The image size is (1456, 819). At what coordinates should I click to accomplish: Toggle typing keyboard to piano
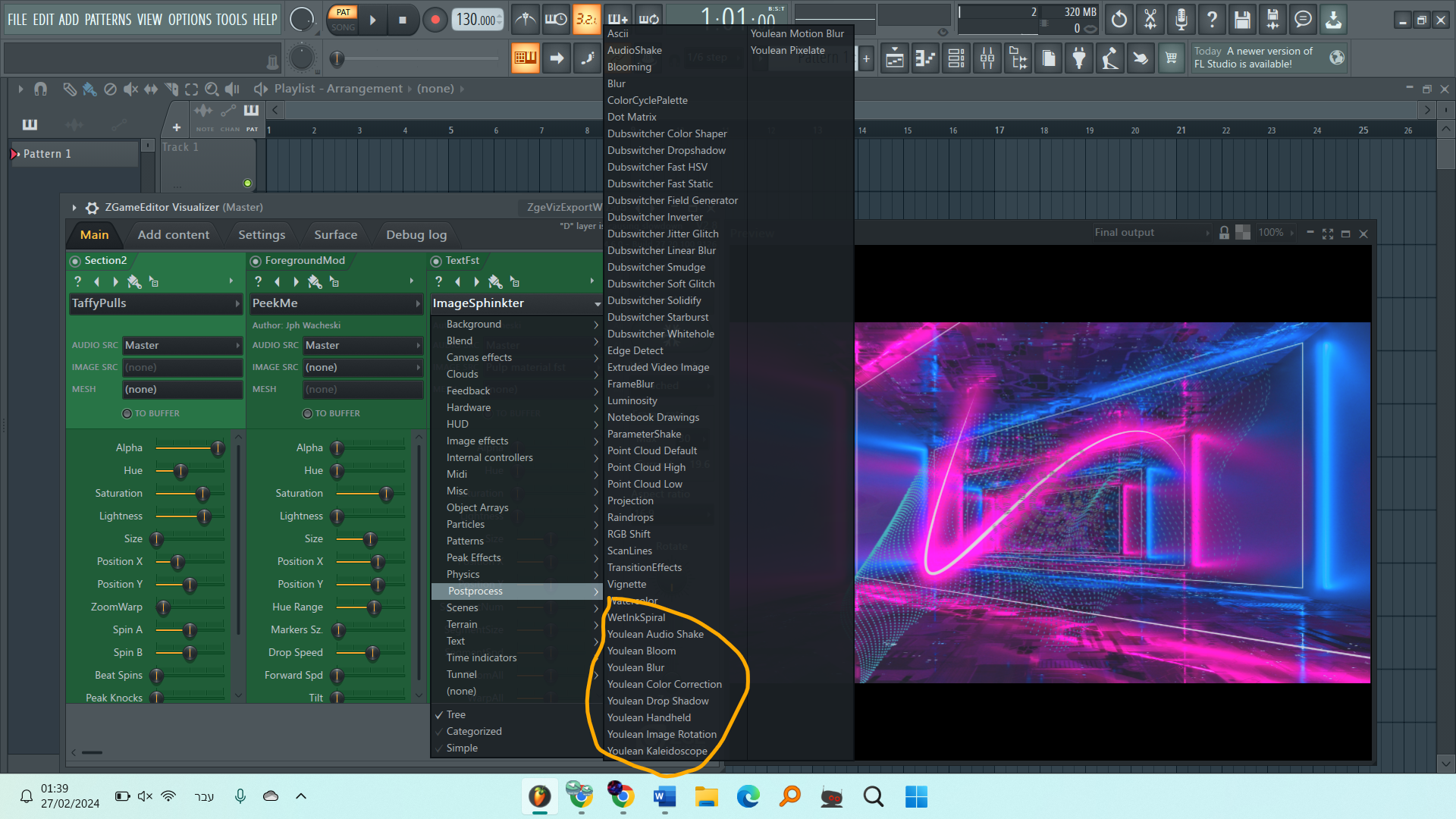(526, 58)
